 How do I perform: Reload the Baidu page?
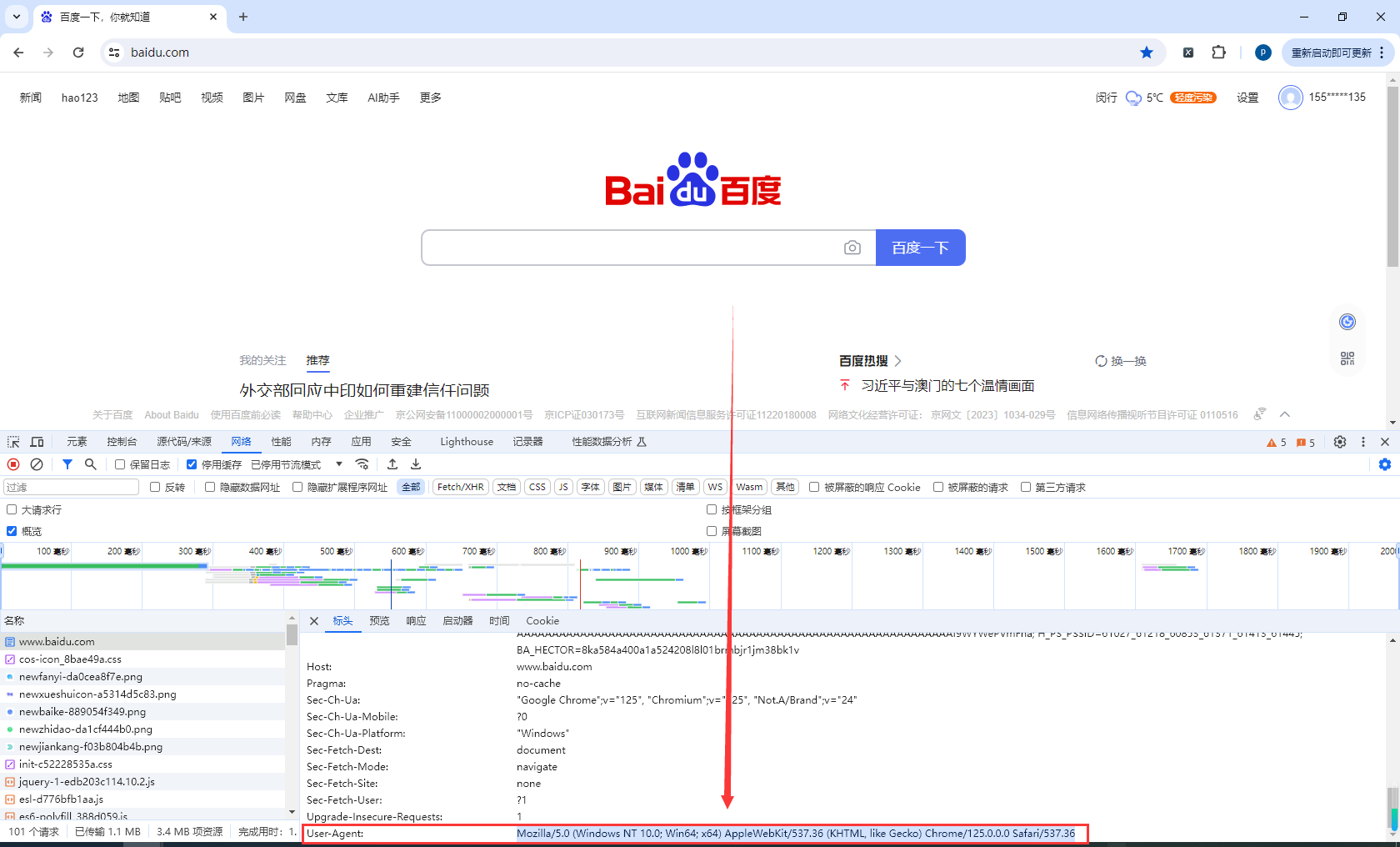point(78,53)
